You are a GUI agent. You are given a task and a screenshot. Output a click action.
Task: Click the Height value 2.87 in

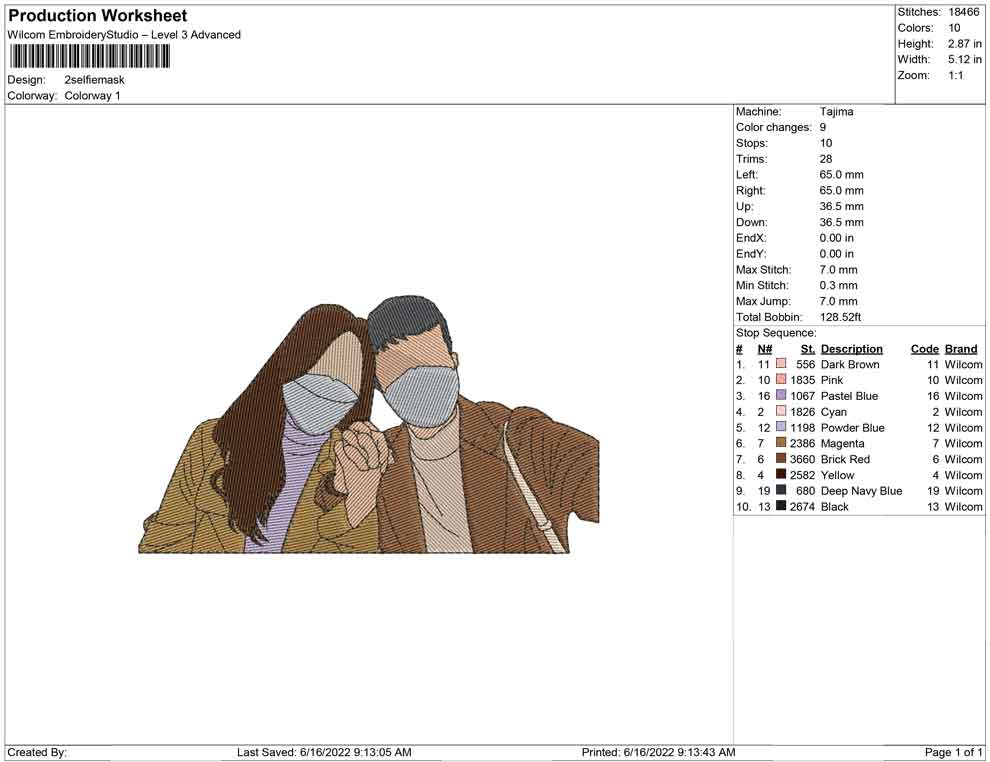point(964,44)
